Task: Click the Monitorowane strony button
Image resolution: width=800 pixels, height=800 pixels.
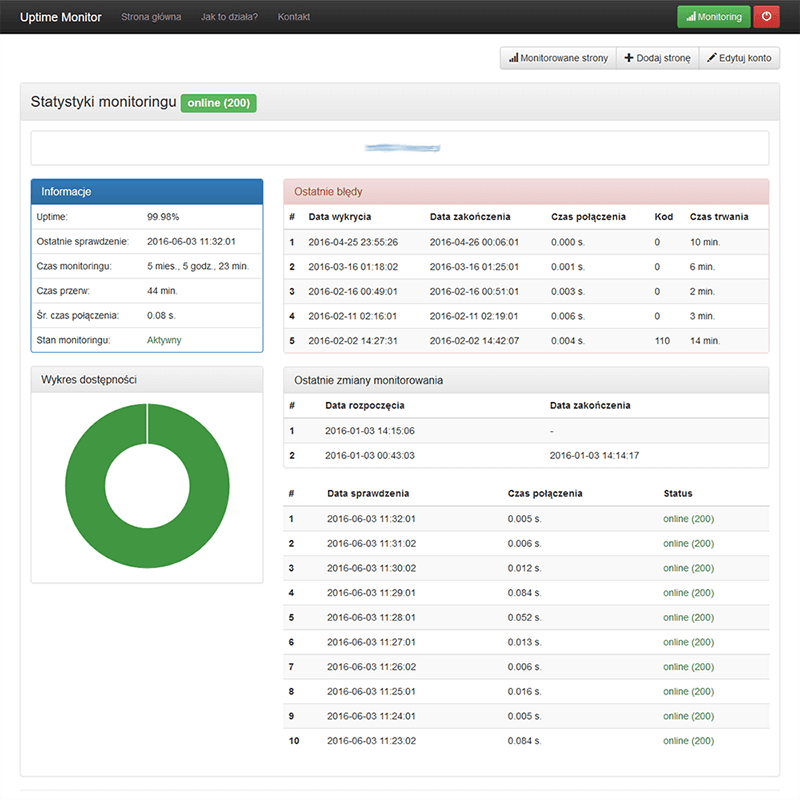Action: 557,58
